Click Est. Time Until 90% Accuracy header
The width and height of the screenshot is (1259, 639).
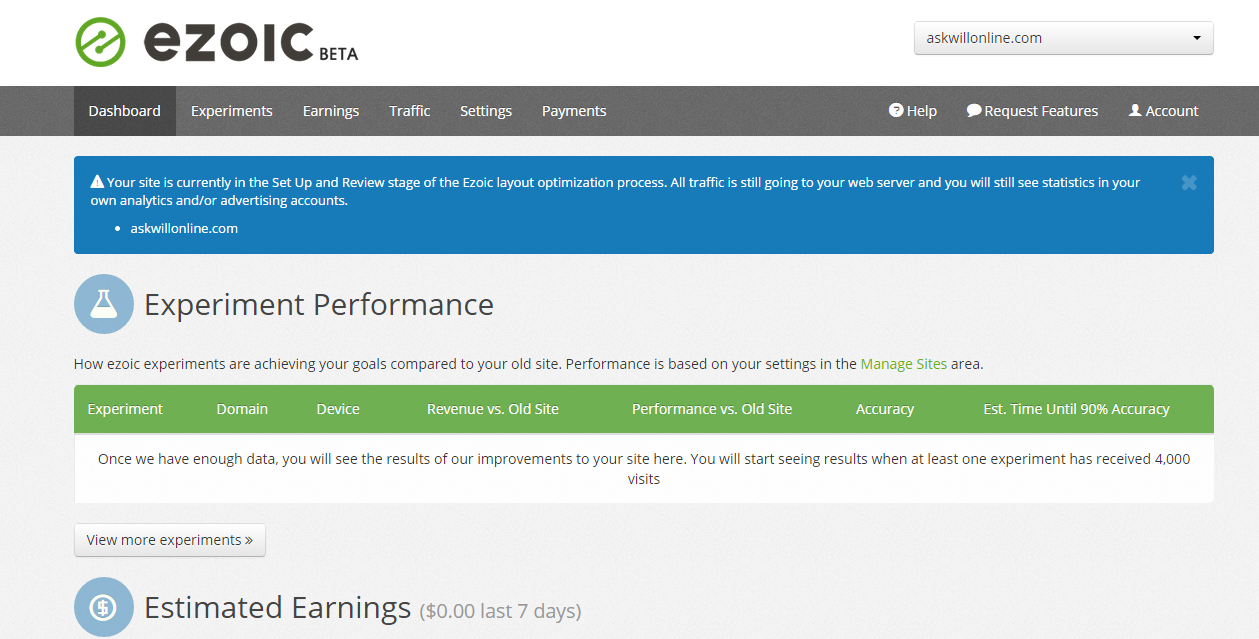pyautogui.click(x=1076, y=409)
